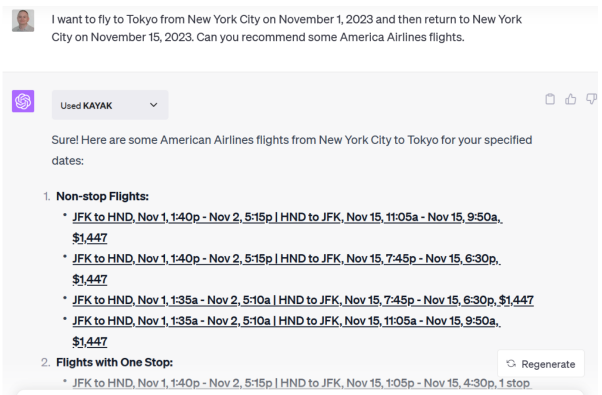
Task: Click the copy to clipboard icon
Action: (550, 99)
